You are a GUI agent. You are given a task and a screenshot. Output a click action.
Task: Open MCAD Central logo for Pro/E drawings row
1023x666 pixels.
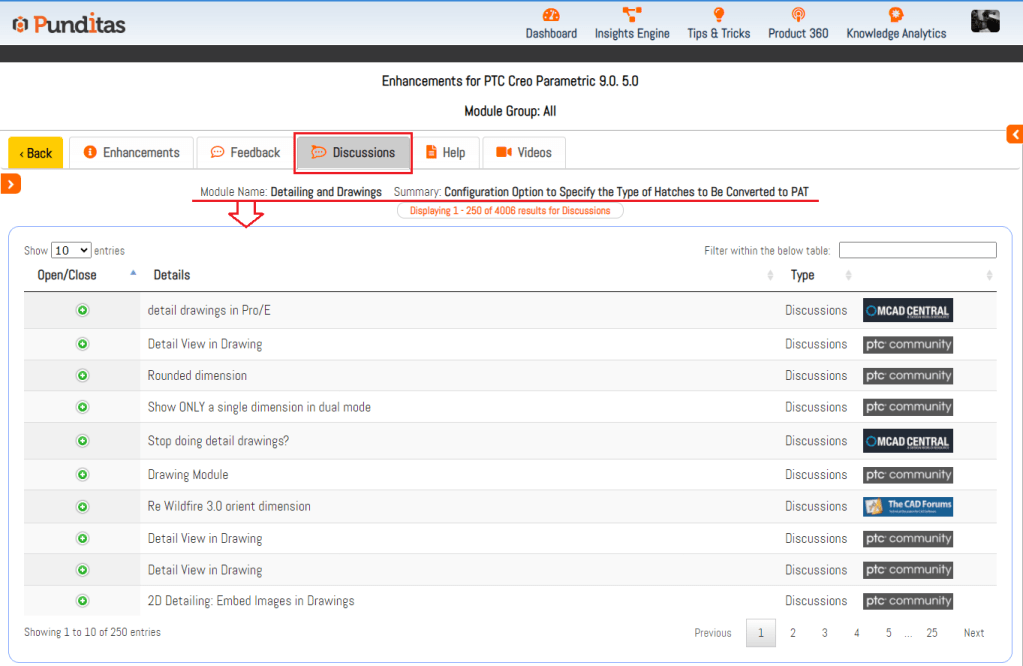point(908,310)
